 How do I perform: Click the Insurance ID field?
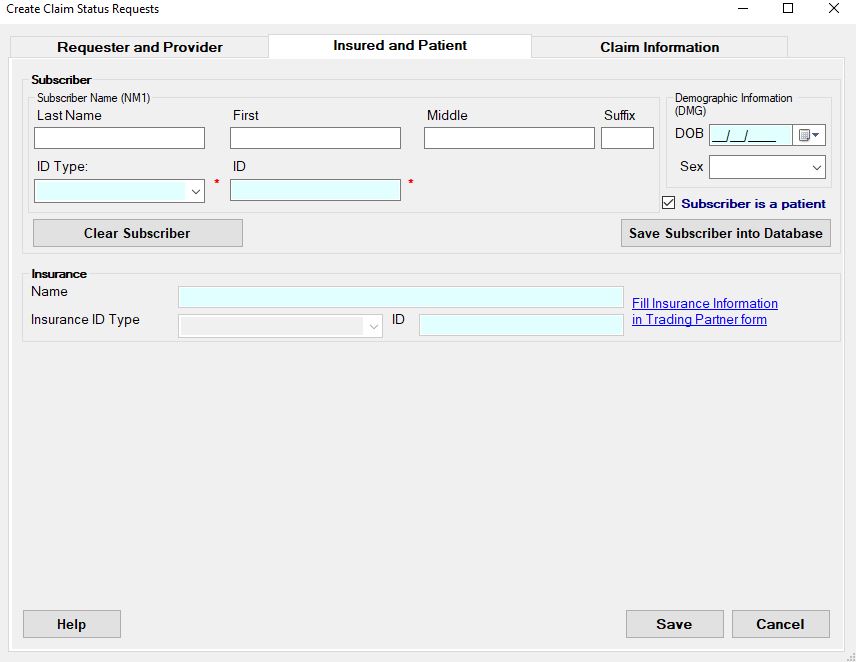[521, 325]
